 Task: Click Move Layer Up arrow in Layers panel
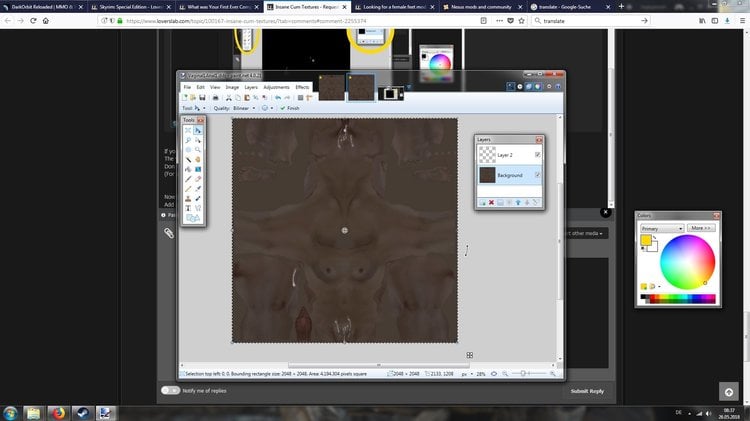[x=518, y=202]
